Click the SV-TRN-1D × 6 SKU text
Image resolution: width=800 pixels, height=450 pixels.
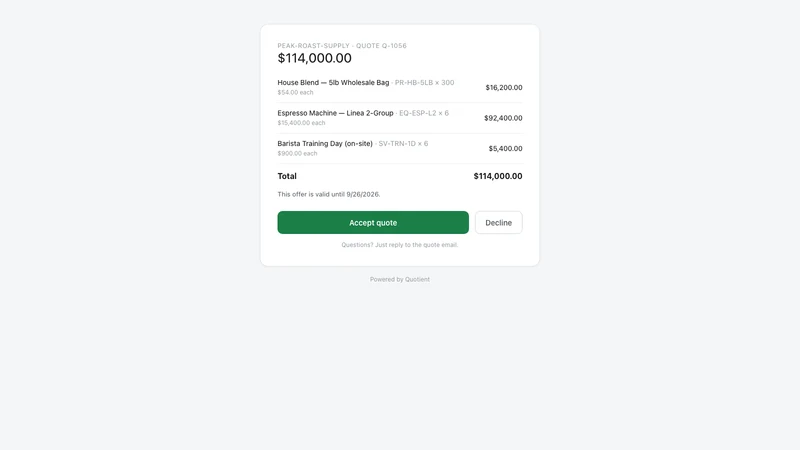[403, 144]
